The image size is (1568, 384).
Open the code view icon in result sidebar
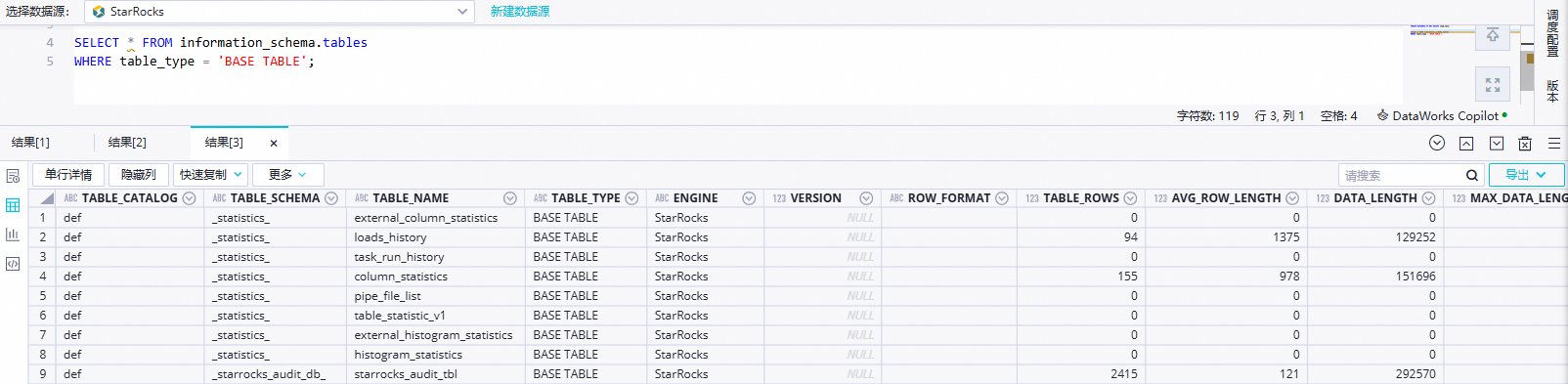[x=13, y=264]
